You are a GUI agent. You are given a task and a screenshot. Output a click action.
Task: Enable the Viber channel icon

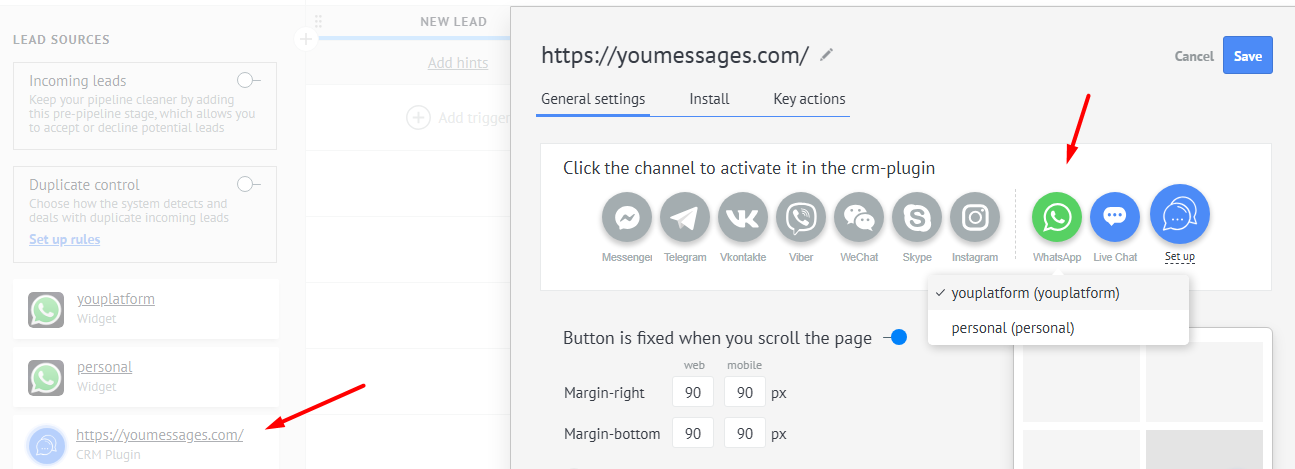[801, 218]
